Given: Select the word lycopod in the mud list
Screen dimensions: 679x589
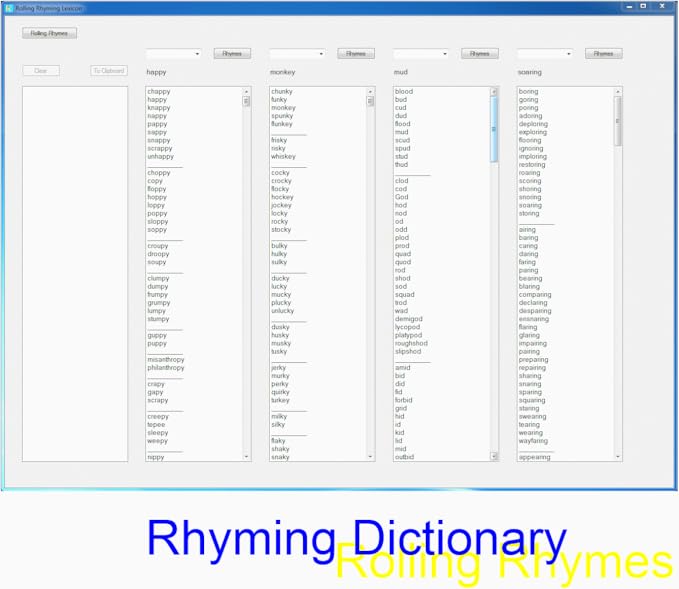Looking at the screenshot, I should (x=408, y=327).
